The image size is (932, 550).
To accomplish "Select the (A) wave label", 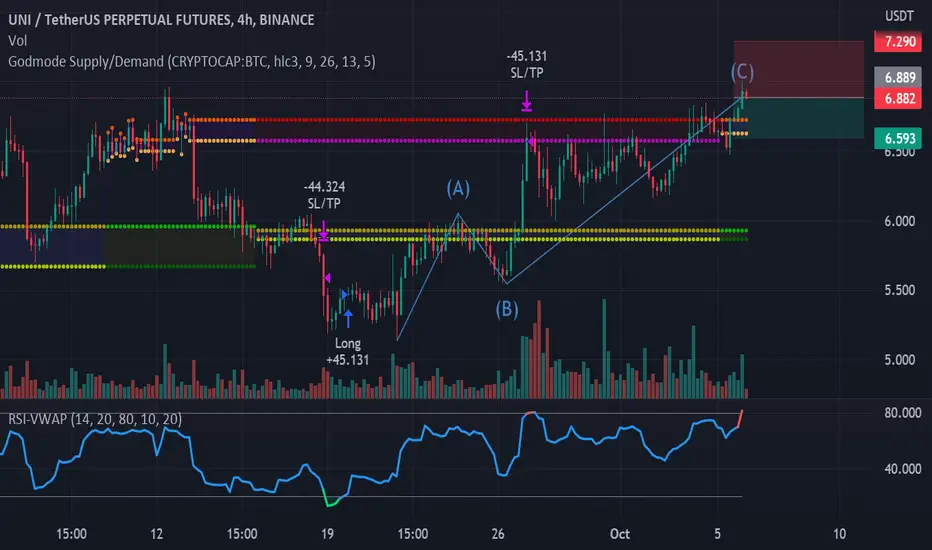I will click(x=458, y=188).
